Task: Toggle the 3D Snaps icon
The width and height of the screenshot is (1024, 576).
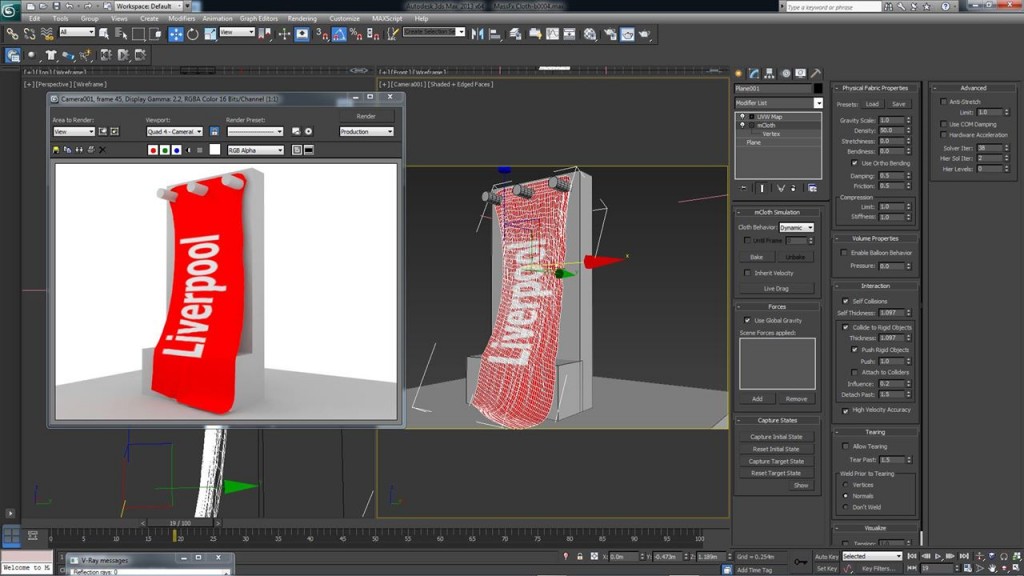Action: coord(323,34)
